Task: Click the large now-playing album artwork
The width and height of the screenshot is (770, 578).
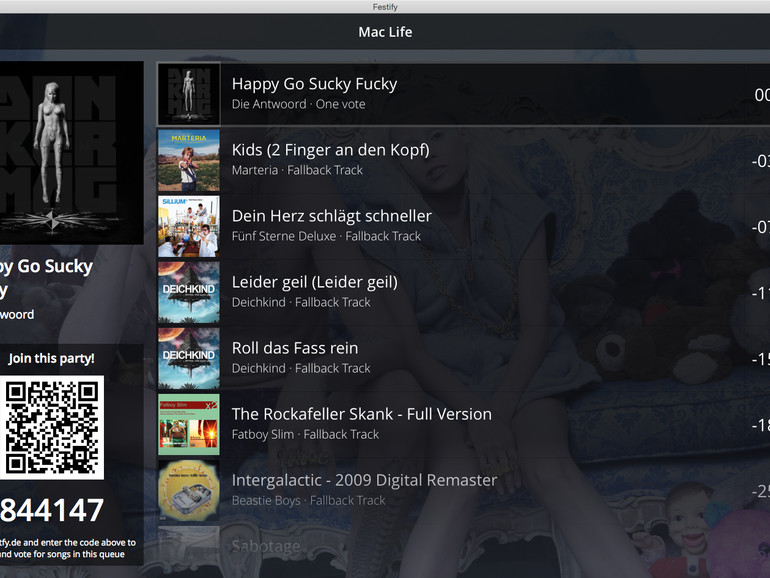Action: point(72,153)
